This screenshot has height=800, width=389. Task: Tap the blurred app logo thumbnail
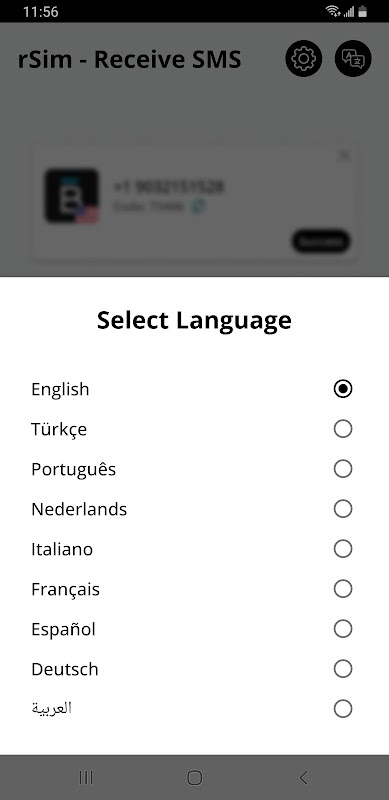pos(71,196)
